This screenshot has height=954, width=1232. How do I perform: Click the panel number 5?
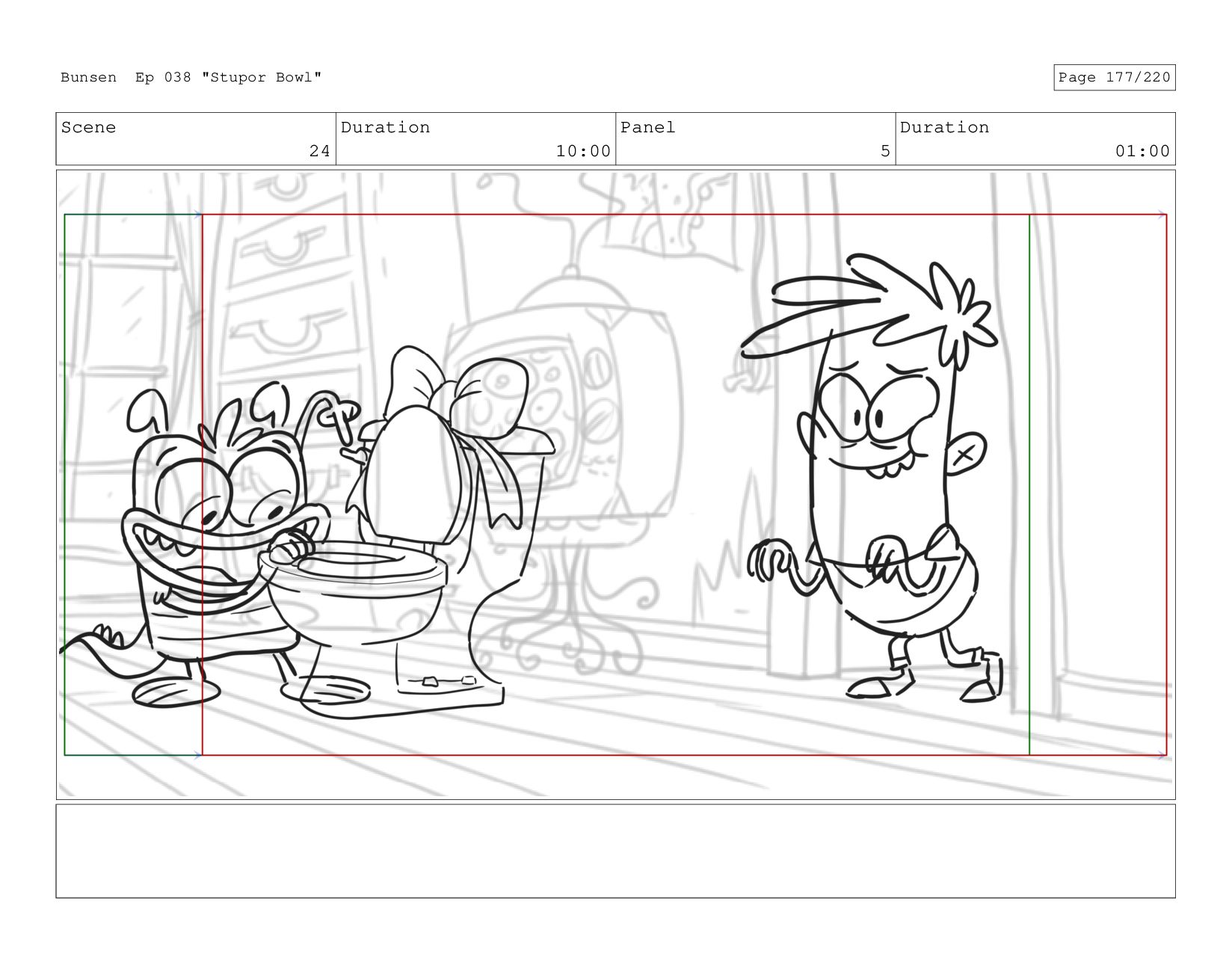click(x=885, y=151)
